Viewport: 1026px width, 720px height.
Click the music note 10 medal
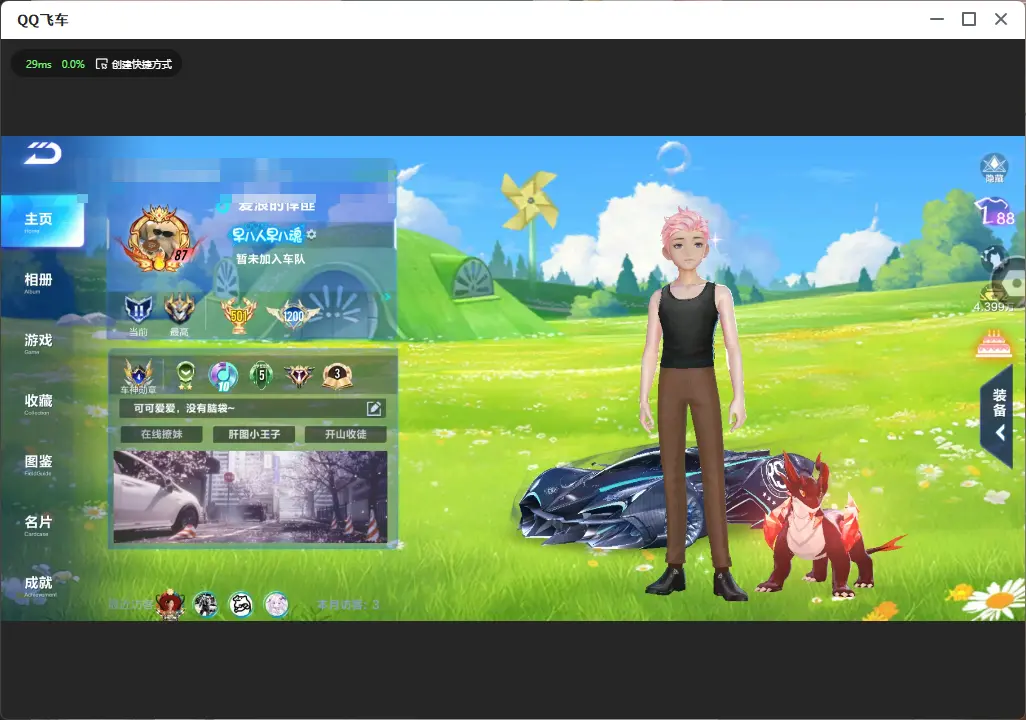[222, 376]
